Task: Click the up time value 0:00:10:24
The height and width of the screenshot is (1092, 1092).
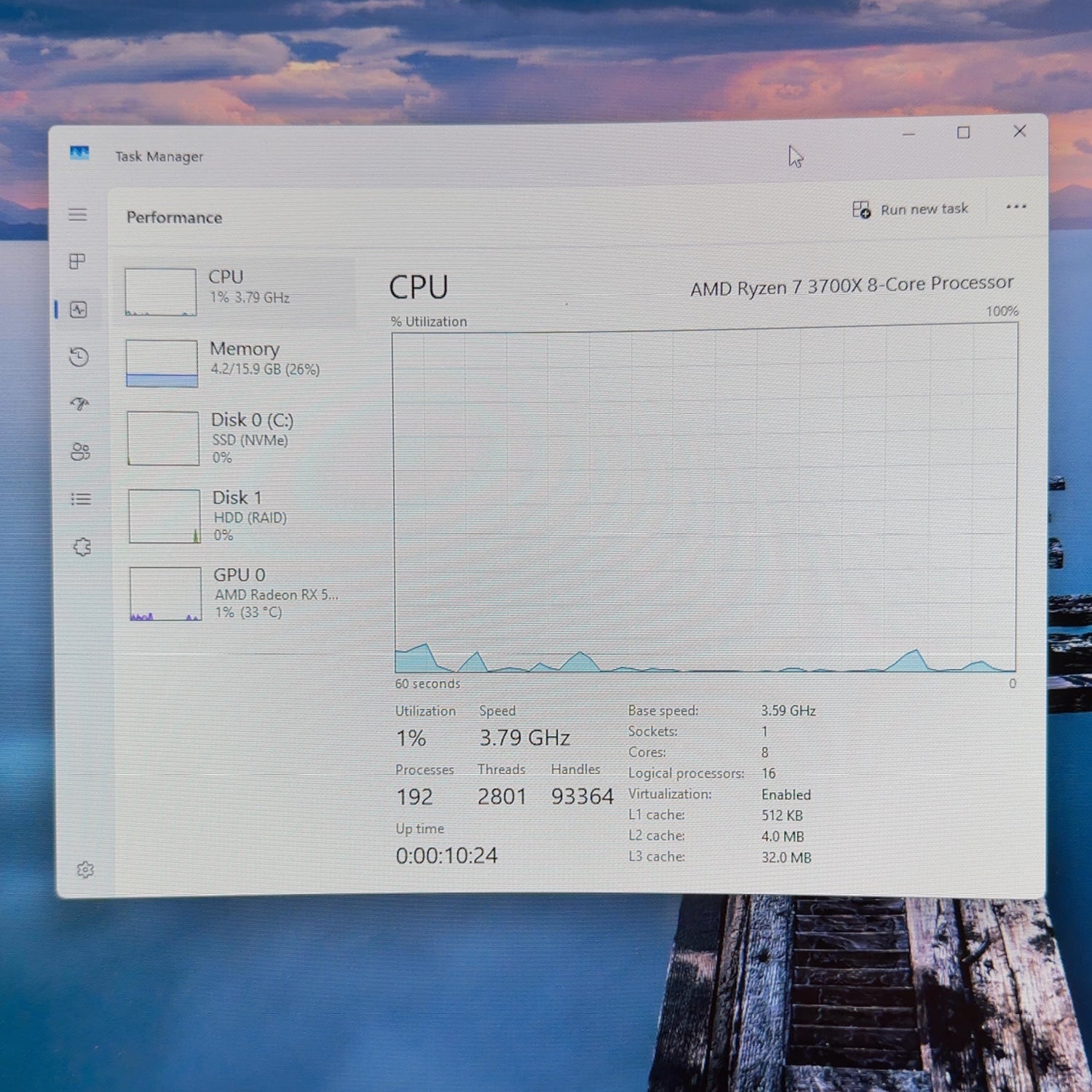Action: [x=446, y=855]
